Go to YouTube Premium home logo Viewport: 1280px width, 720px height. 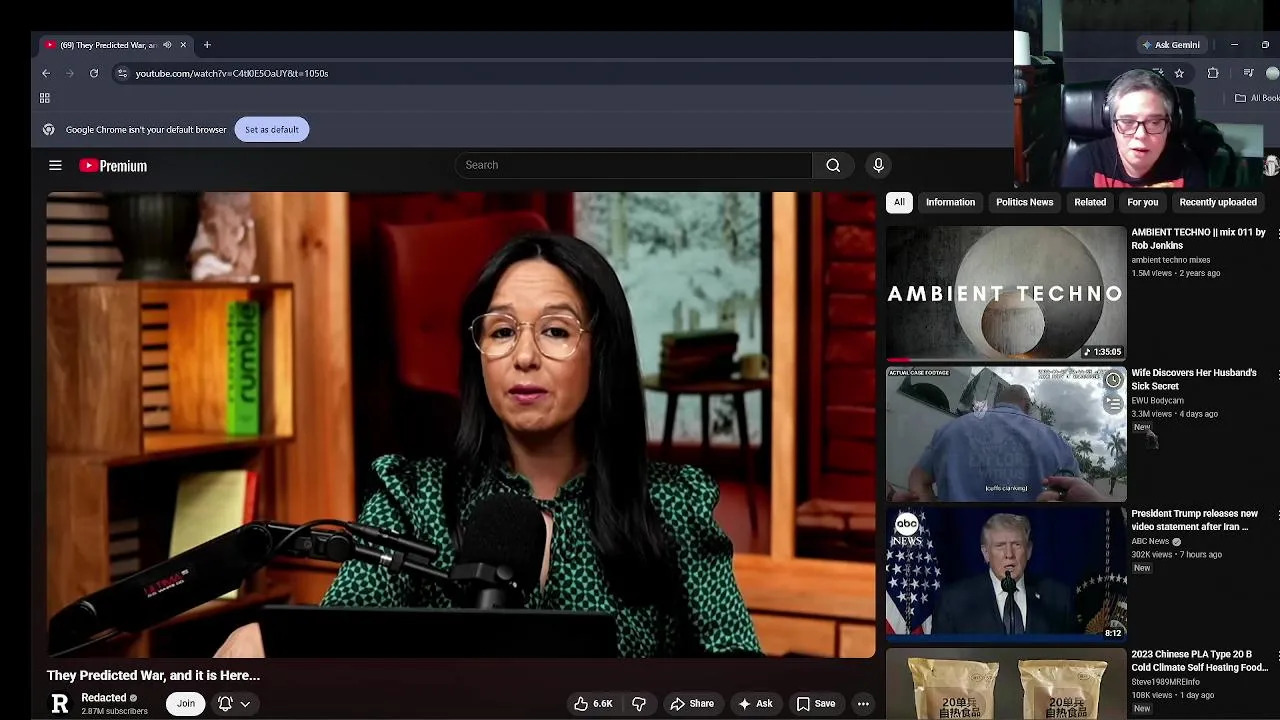(x=113, y=166)
